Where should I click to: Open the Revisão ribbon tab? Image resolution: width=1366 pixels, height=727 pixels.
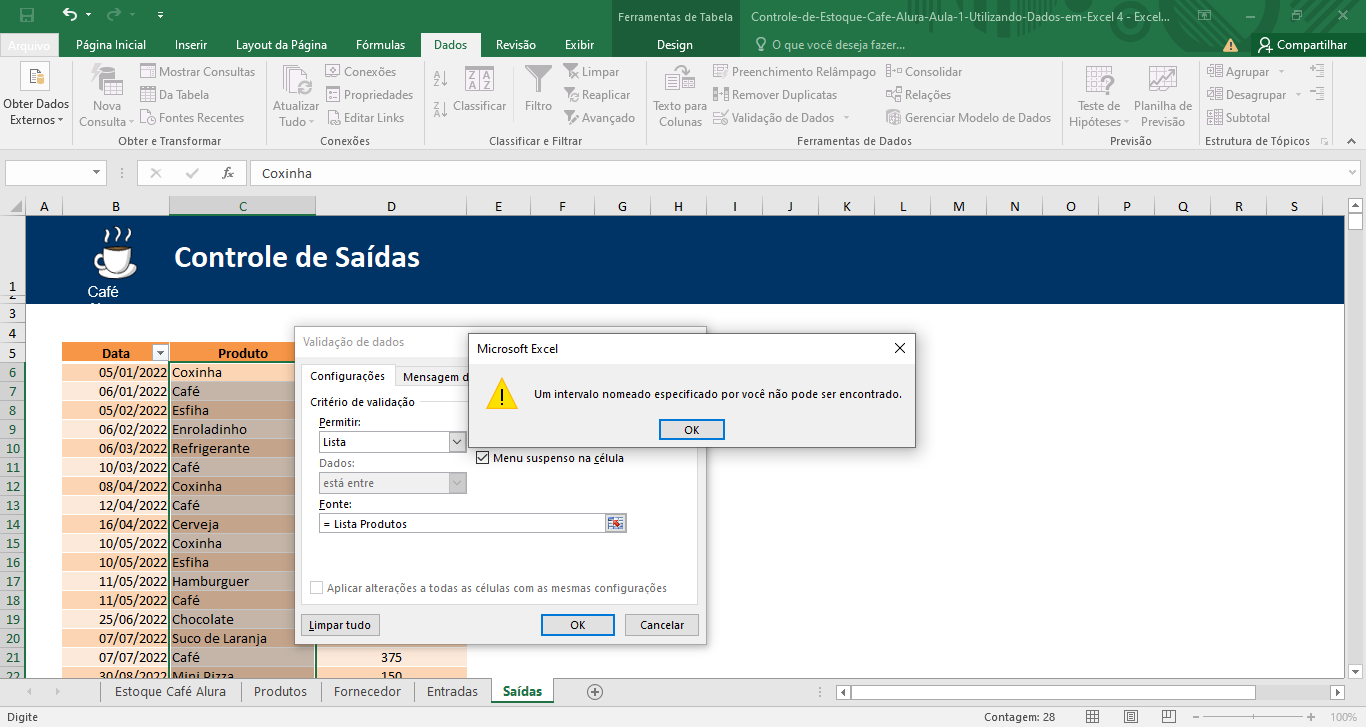pyautogui.click(x=515, y=45)
